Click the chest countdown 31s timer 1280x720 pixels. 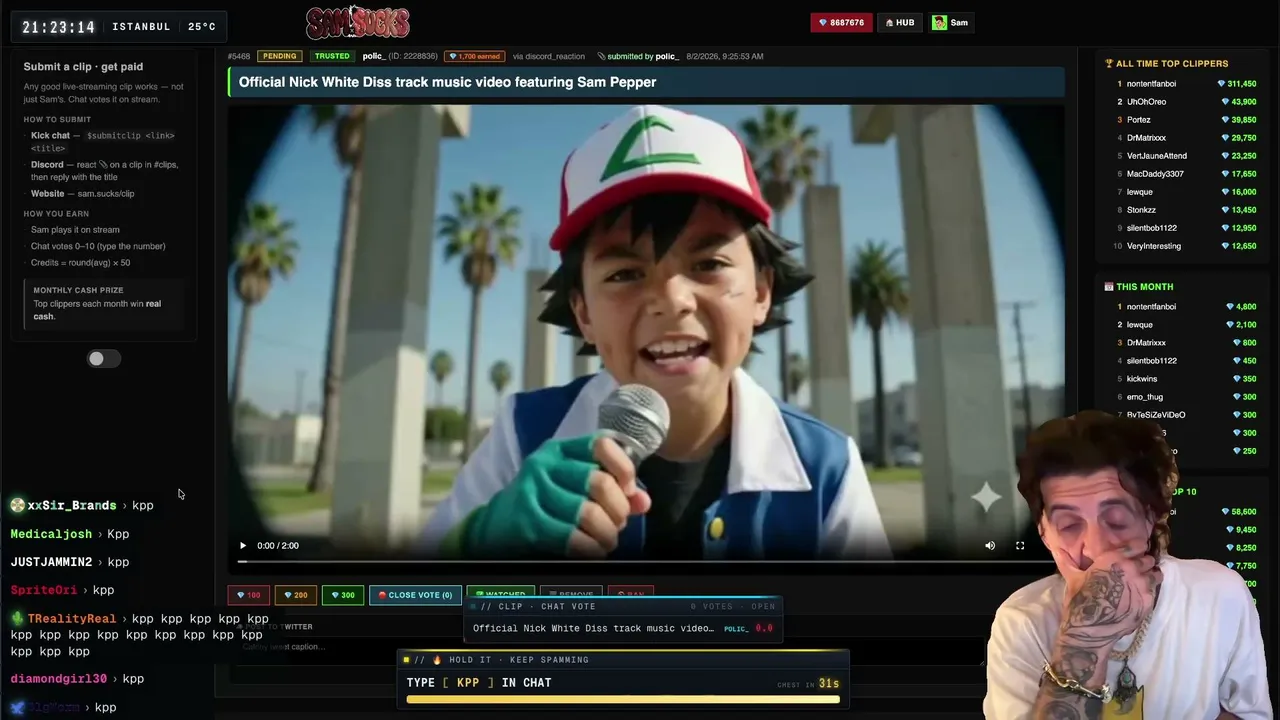click(x=829, y=684)
